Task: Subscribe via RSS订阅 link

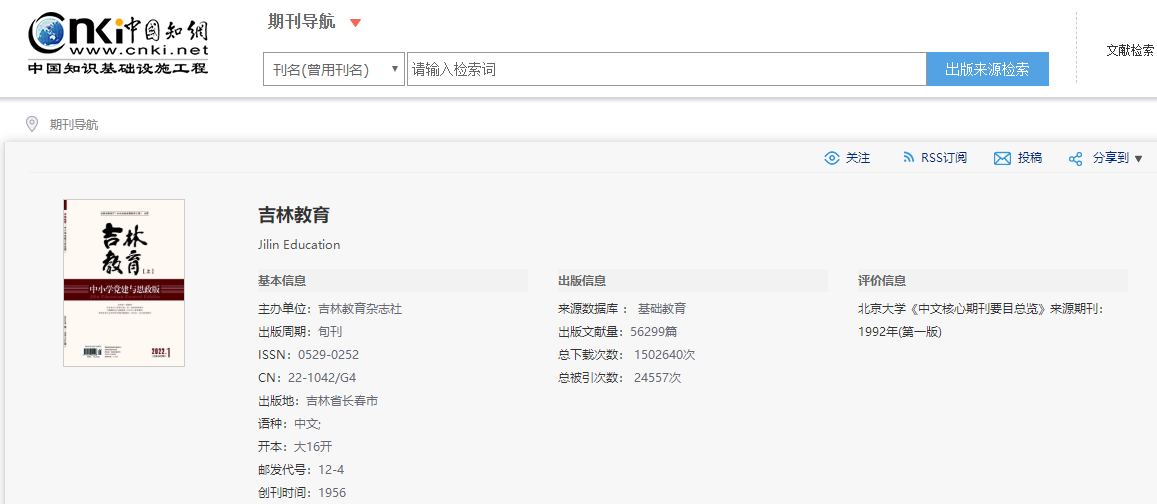Action: coord(944,158)
